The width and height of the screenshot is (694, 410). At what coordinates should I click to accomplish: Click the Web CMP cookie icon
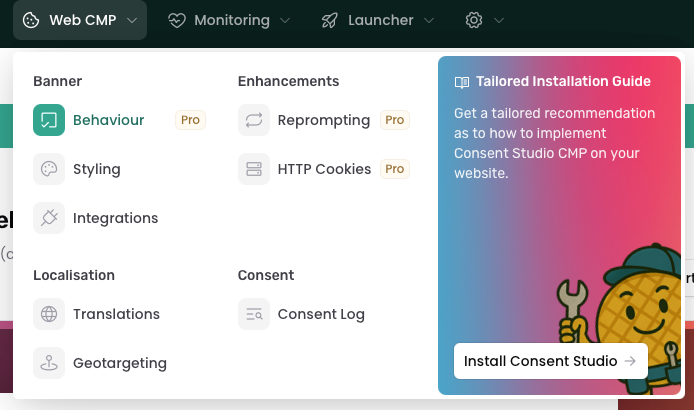point(31,20)
